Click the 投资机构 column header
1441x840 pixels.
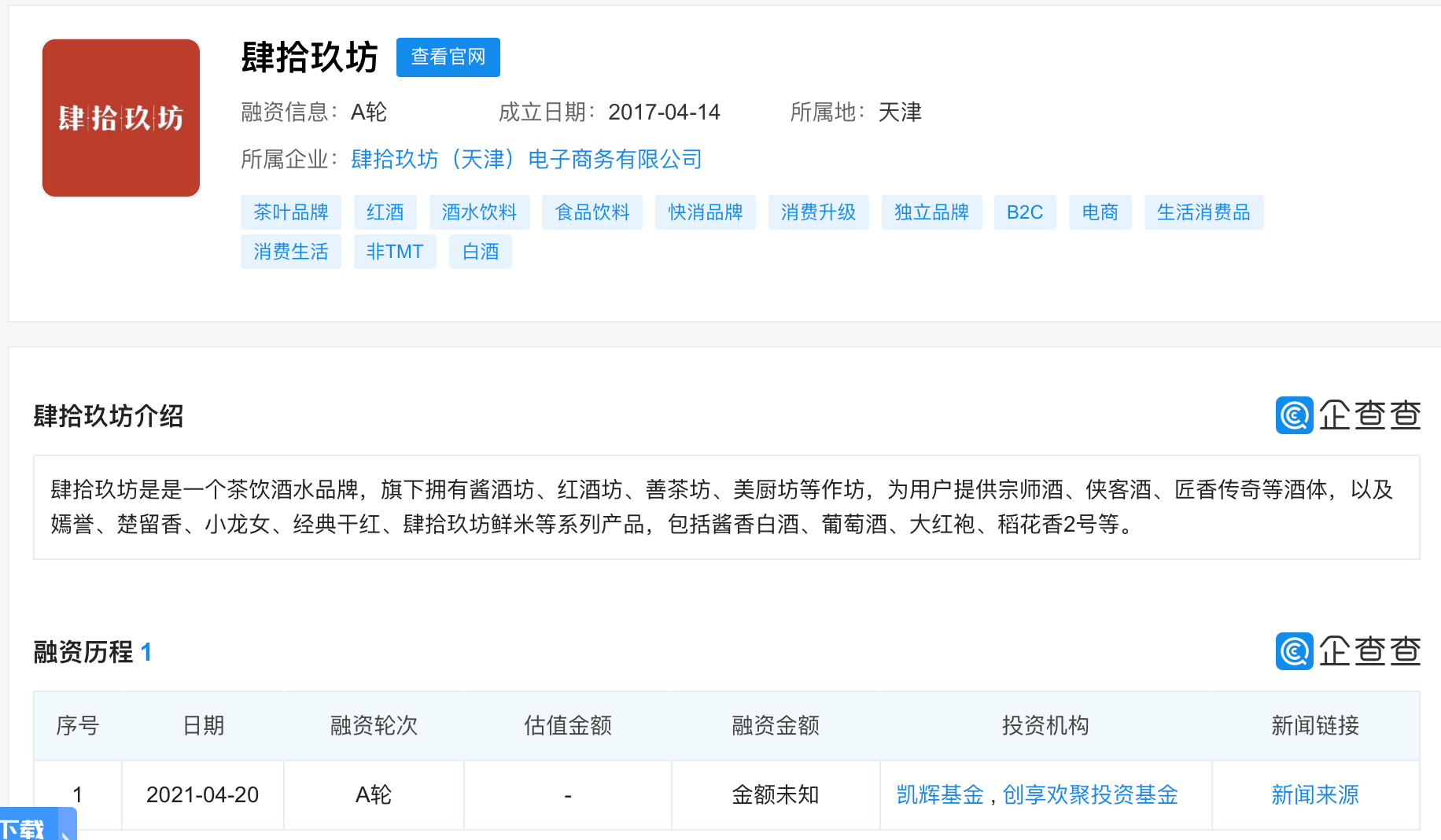click(x=1045, y=725)
